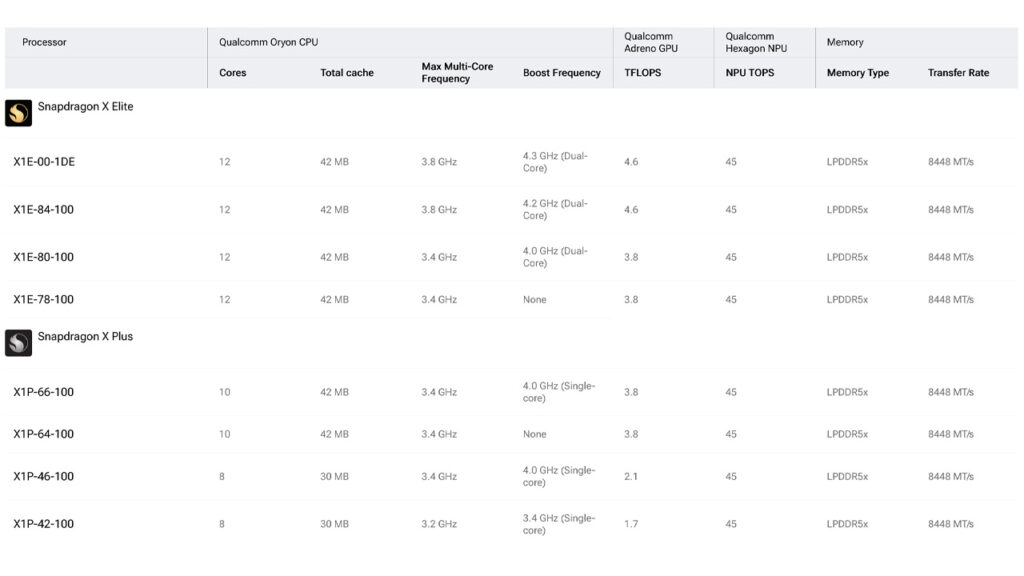Click 4.0 GHz (Single-core) in X1P-46-100 row
This screenshot has height=576, width=1024.
559,477
